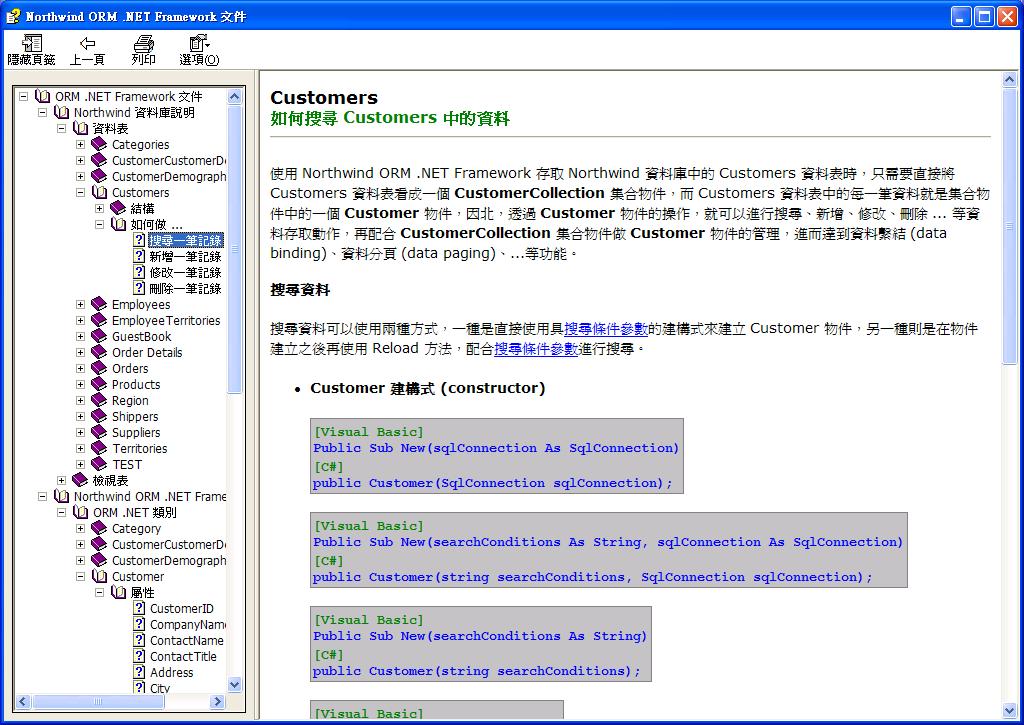
Task: Click the Territories book icon
Action: (x=99, y=449)
